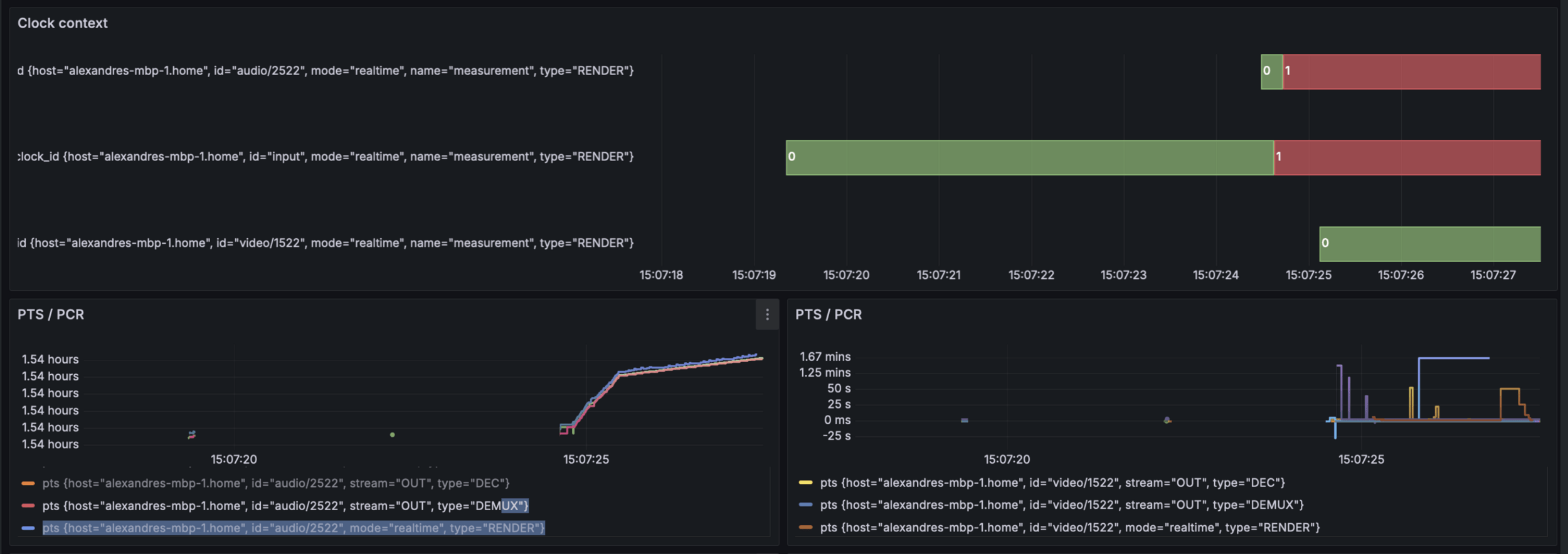
Task: Click the 0 ms y-axis label
Action: 837,420
